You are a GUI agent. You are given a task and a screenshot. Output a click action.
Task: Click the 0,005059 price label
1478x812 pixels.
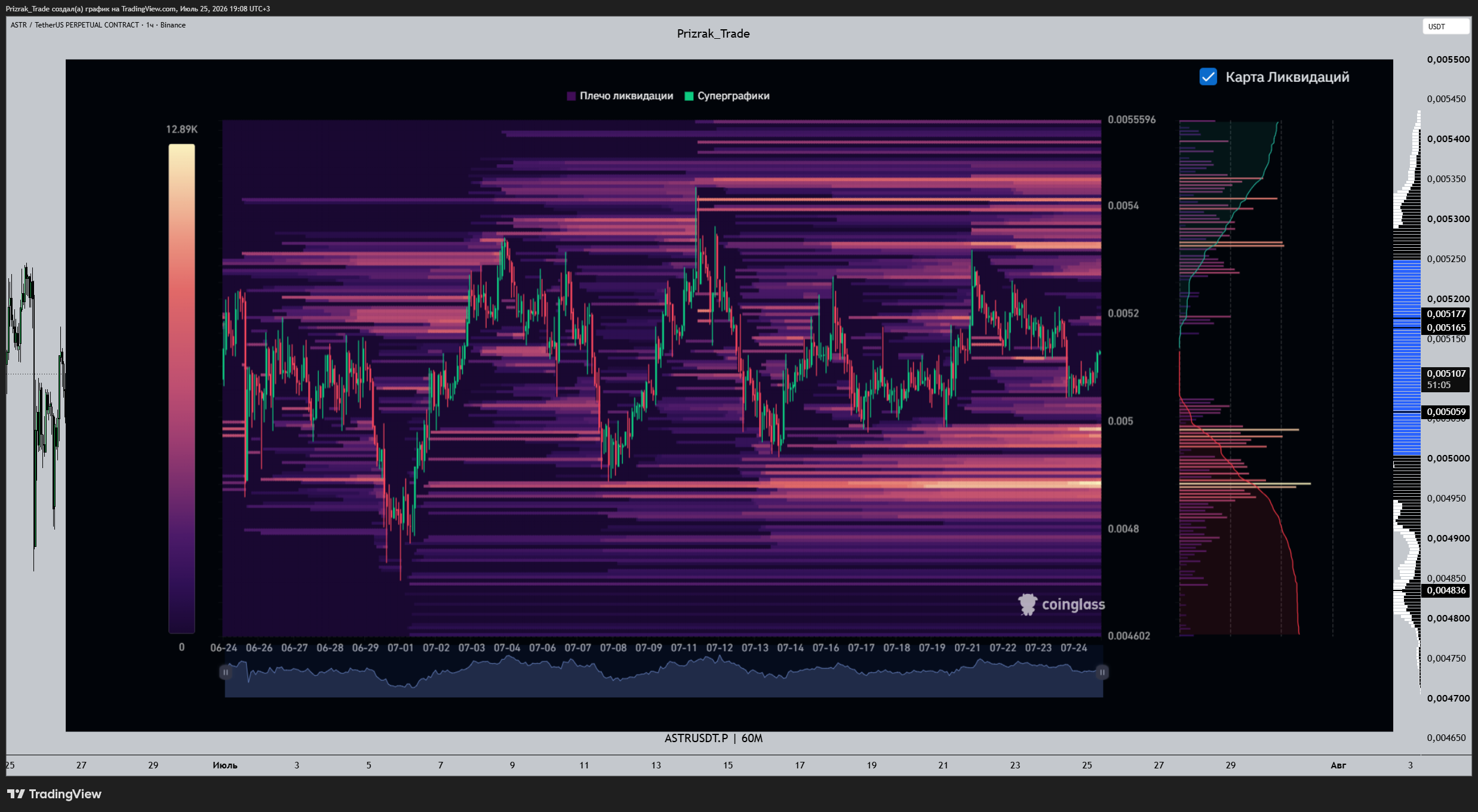1446,411
